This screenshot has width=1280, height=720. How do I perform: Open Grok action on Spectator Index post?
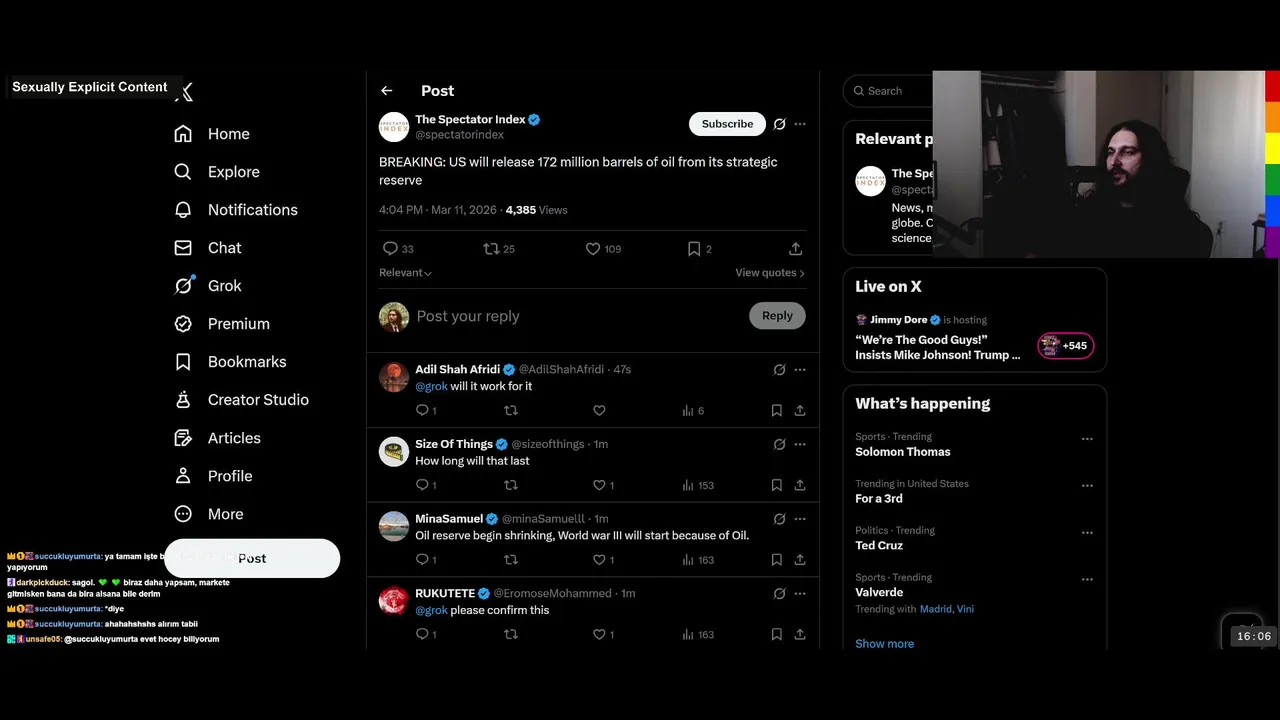click(779, 124)
